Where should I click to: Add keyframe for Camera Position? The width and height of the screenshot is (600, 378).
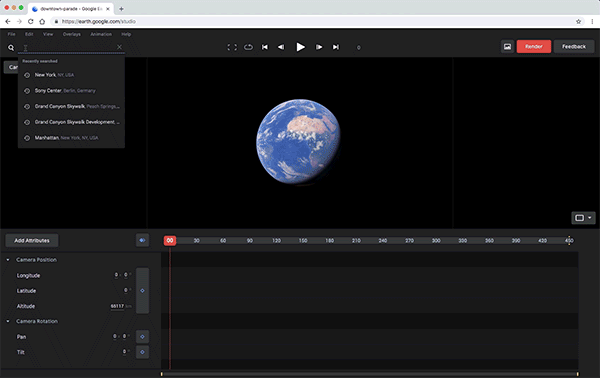tap(142, 291)
